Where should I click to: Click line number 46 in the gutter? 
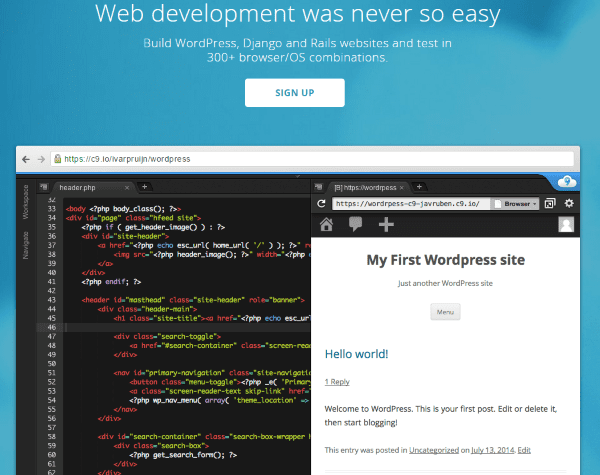[x=52, y=327]
